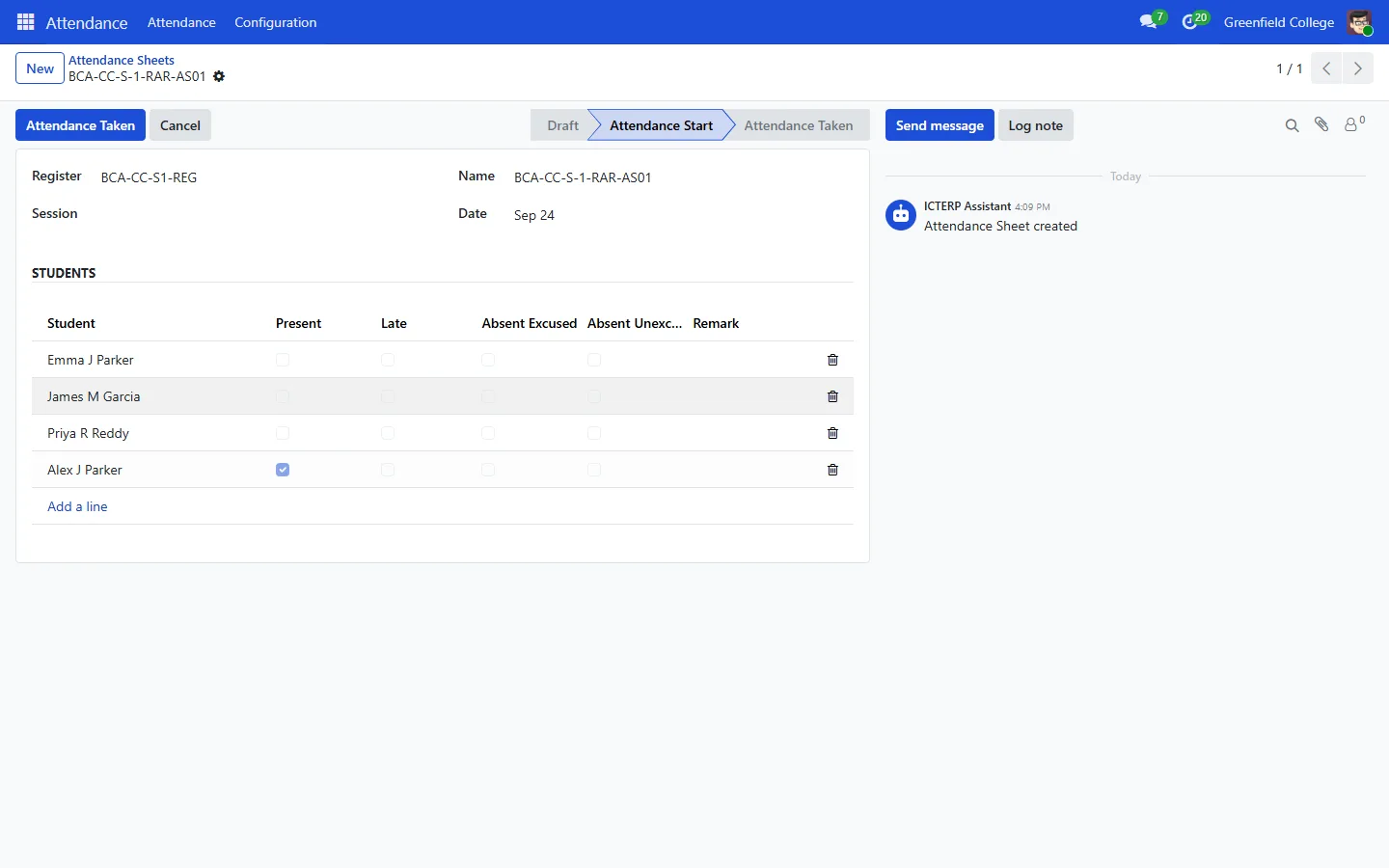The height and width of the screenshot is (868, 1389).
Task: Show followers icon in chatter
Action: click(1353, 124)
